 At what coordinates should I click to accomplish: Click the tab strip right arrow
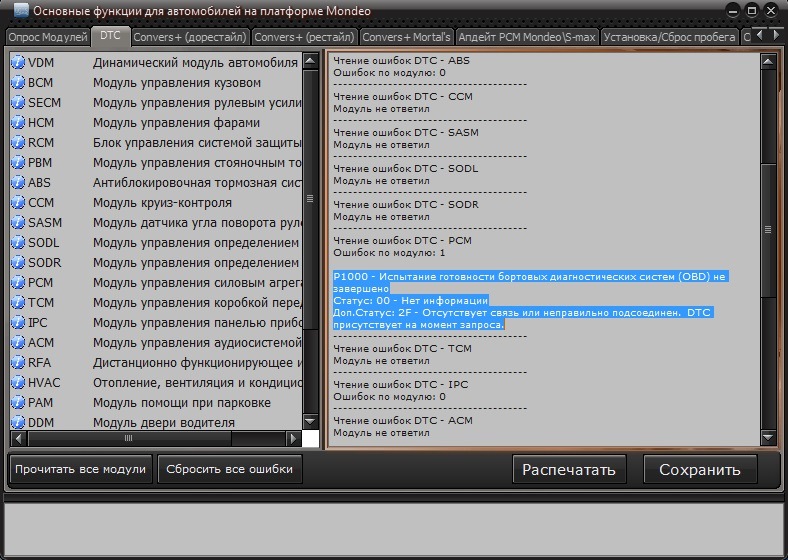pyautogui.click(x=776, y=35)
